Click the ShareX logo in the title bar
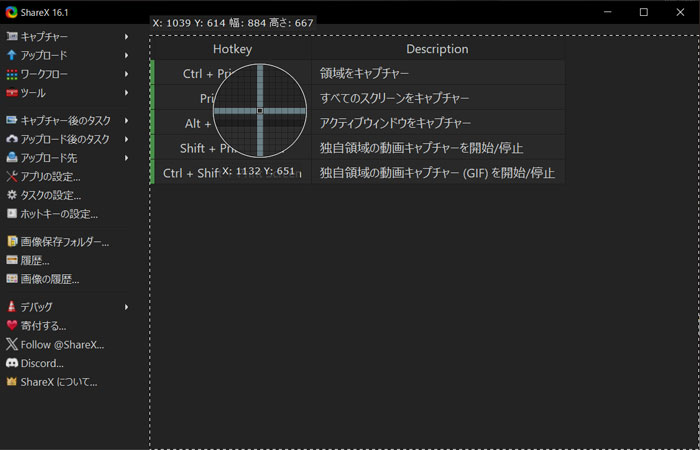700x450 pixels. [11, 12]
